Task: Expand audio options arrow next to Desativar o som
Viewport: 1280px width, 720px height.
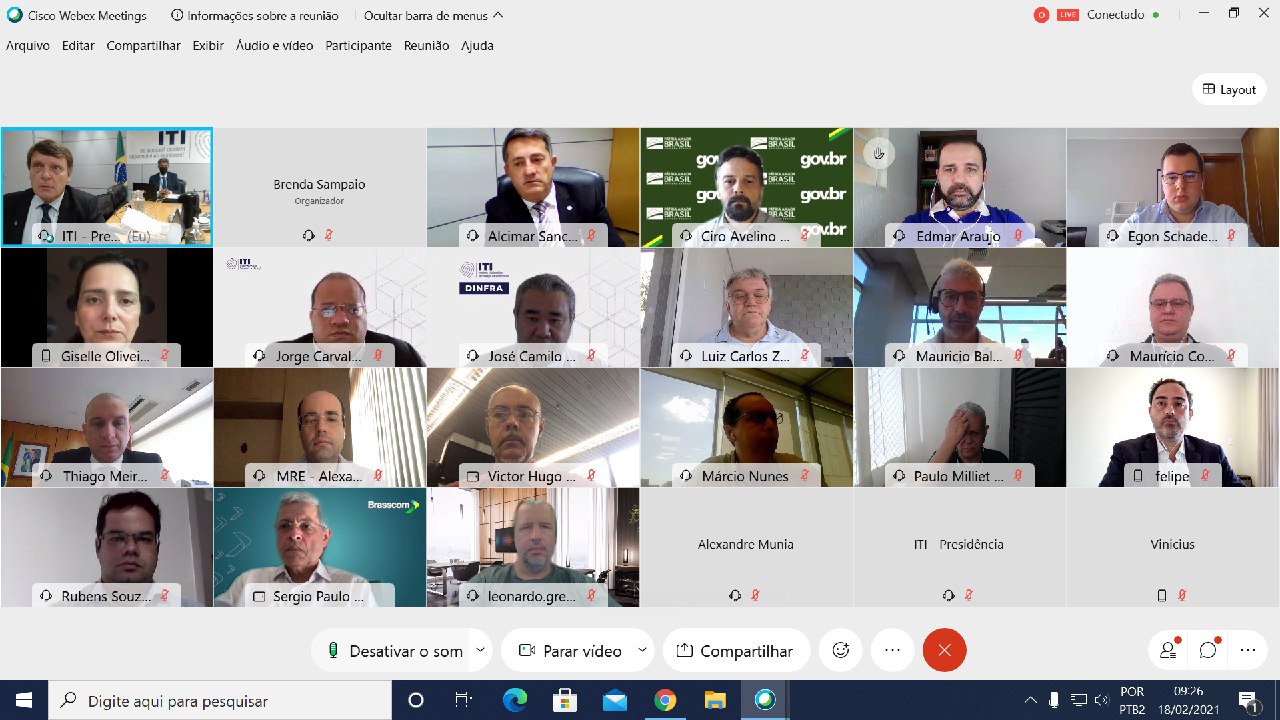Action: pyautogui.click(x=480, y=650)
